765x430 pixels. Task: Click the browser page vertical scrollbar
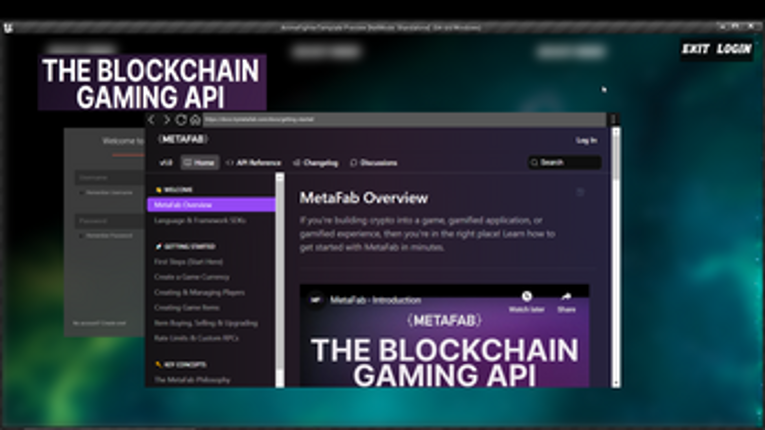(616, 258)
